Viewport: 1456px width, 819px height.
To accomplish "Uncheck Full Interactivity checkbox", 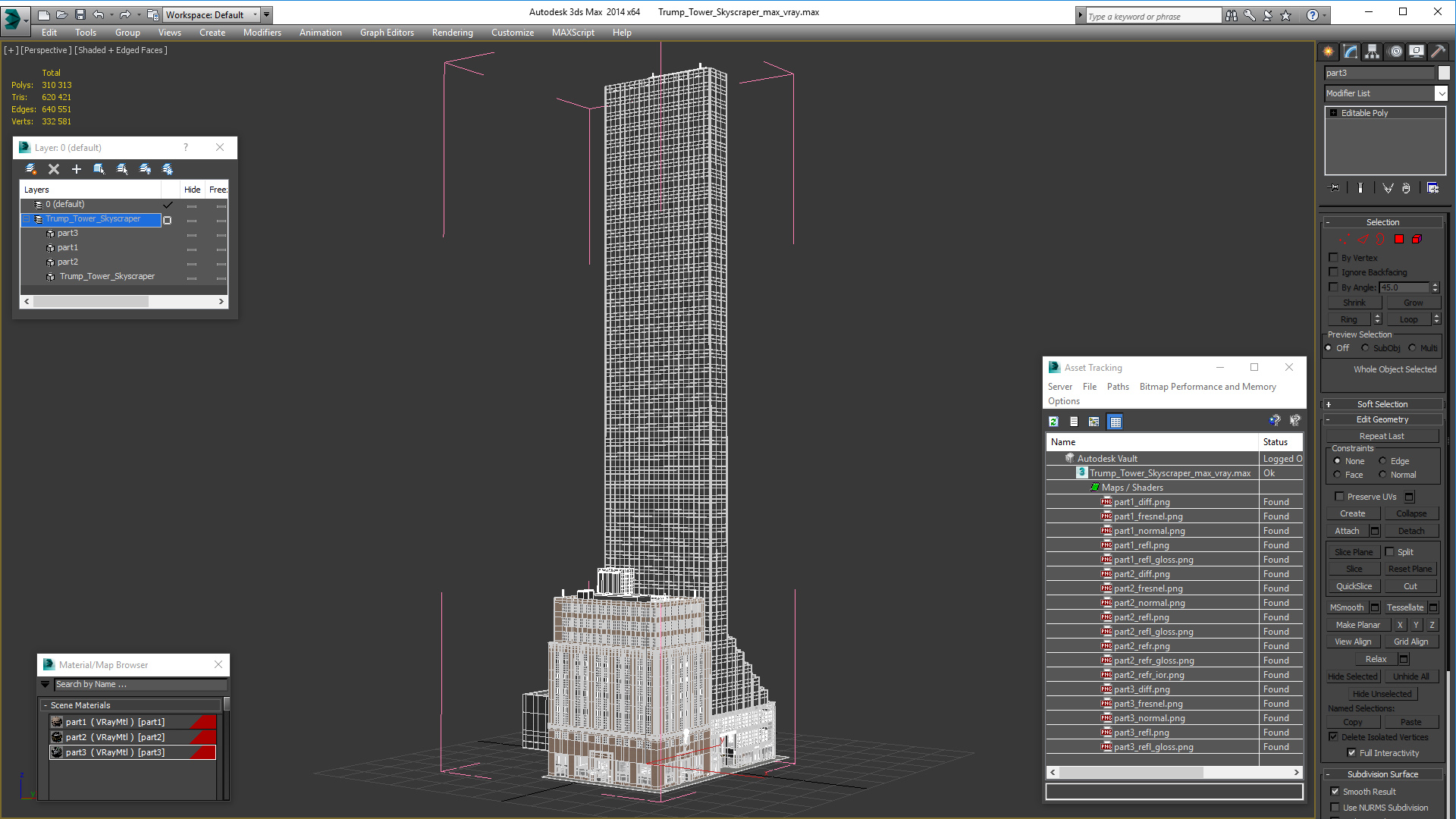I will [1351, 753].
